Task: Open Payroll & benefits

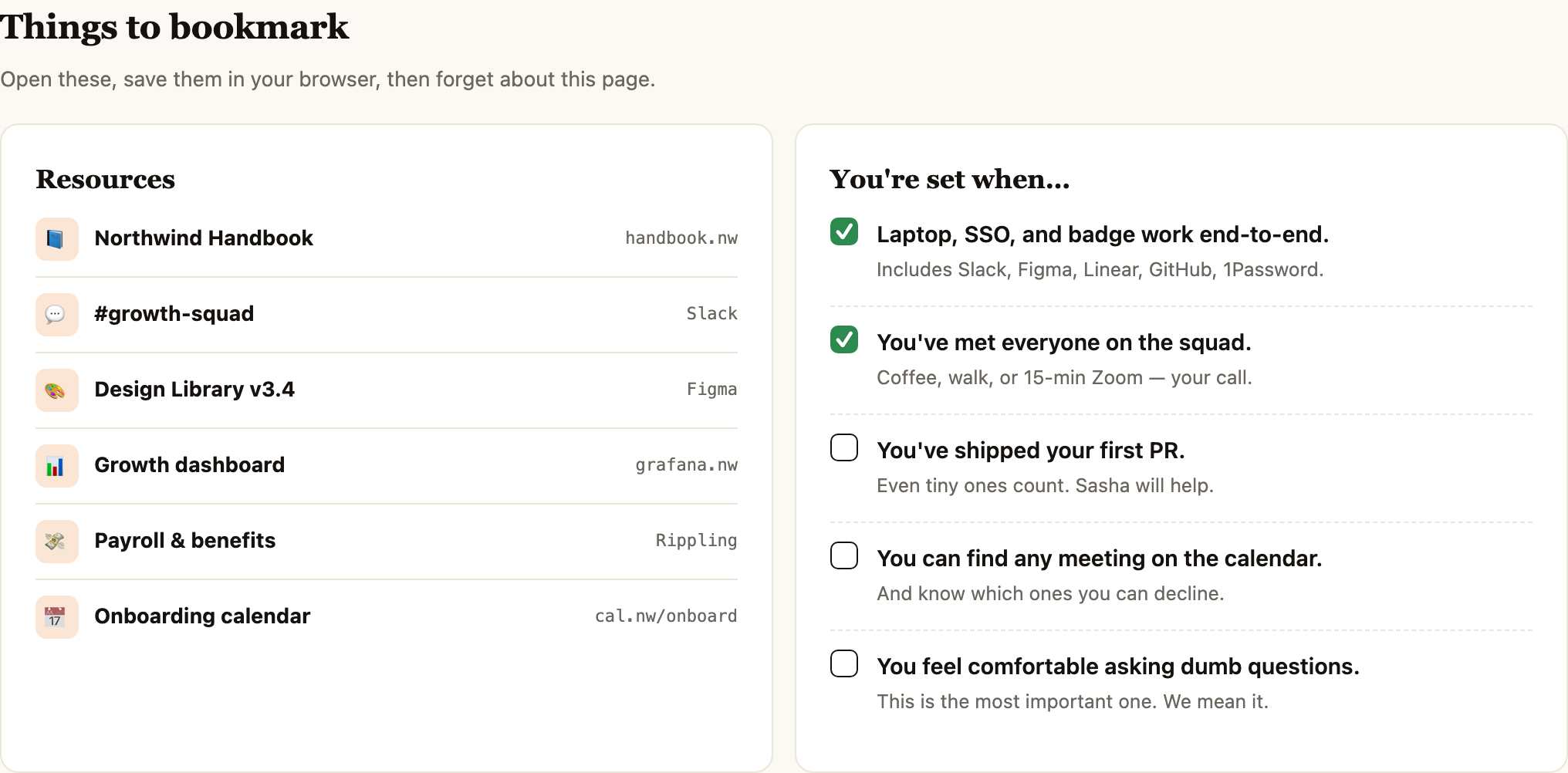Action: tap(185, 541)
